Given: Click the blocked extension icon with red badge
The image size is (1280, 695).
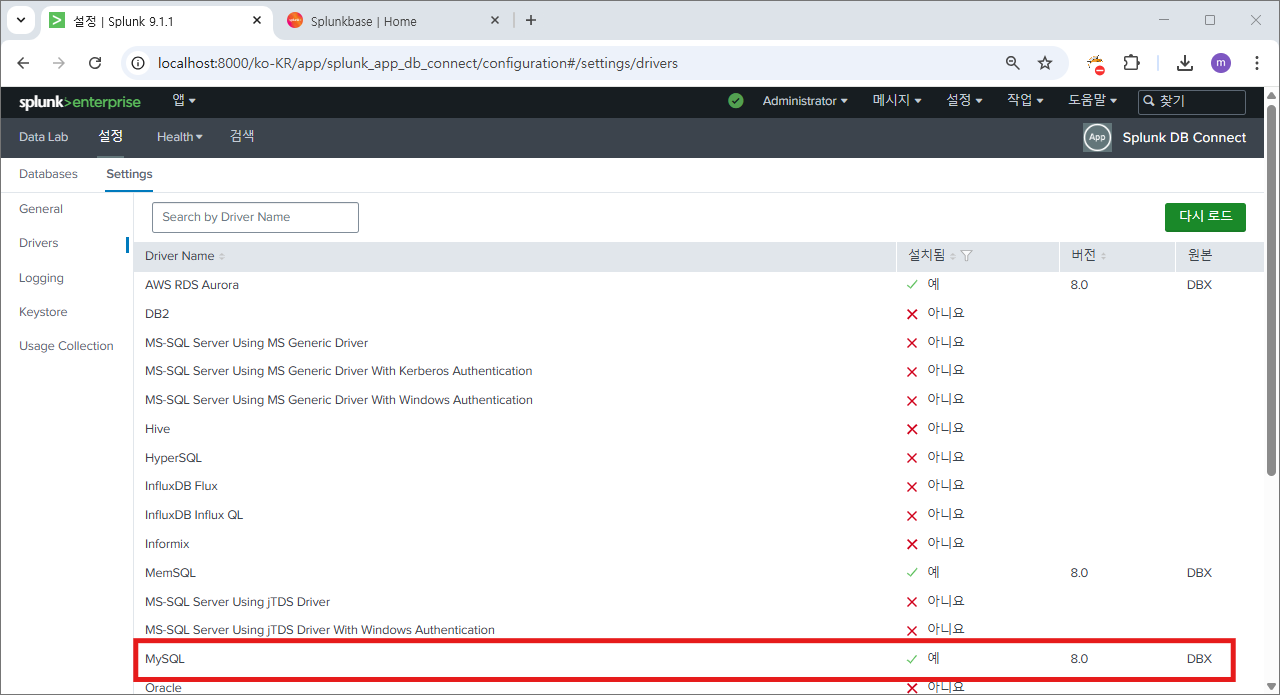Looking at the screenshot, I should 1096,64.
